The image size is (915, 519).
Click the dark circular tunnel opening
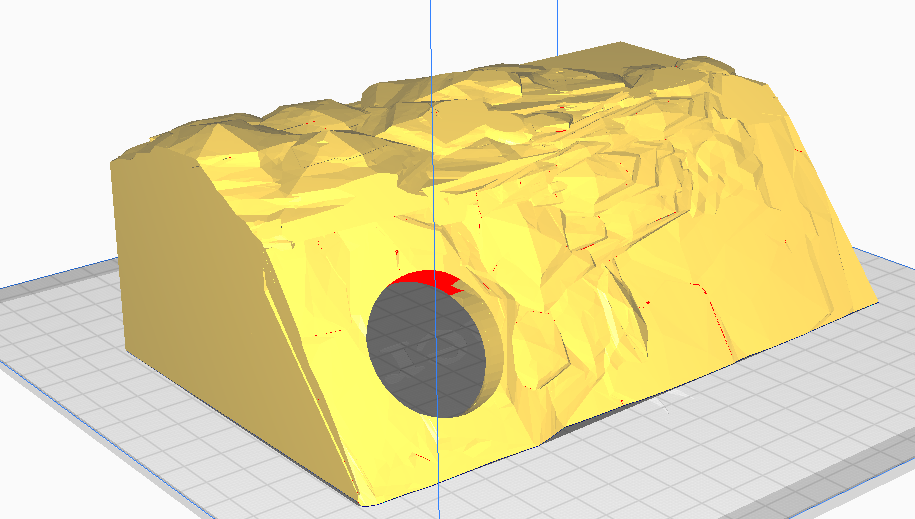coord(426,349)
